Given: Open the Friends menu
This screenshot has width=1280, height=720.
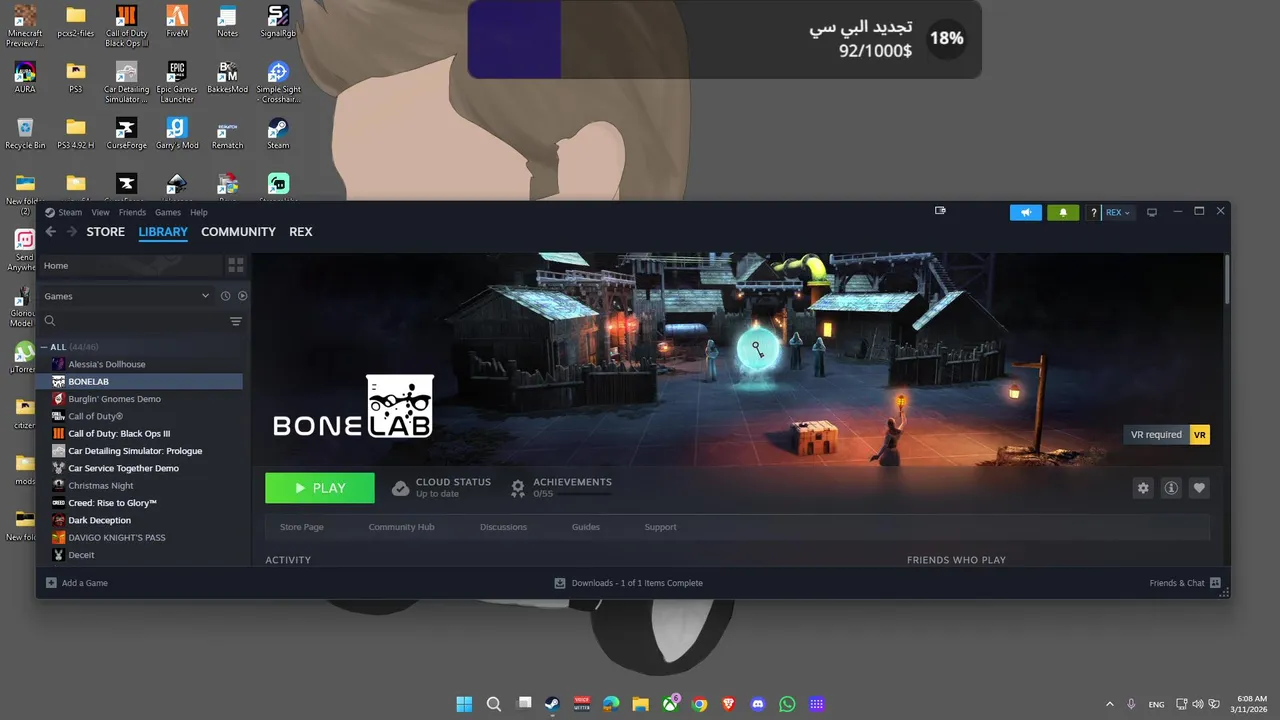Looking at the screenshot, I should coord(132,212).
